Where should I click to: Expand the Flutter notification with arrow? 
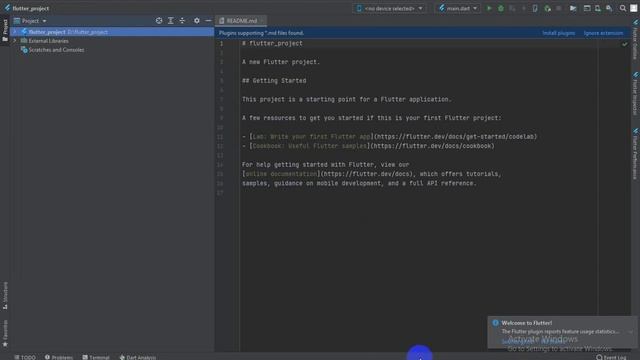click(x=631, y=332)
